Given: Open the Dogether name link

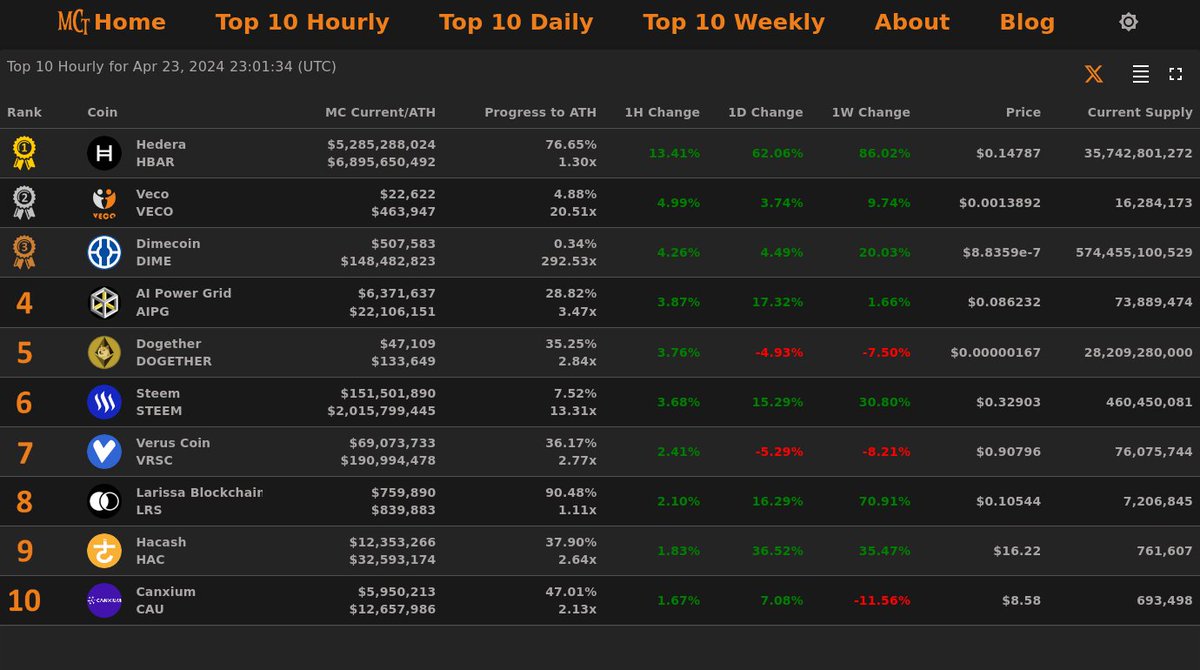Looking at the screenshot, I should click(x=169, y=343).
